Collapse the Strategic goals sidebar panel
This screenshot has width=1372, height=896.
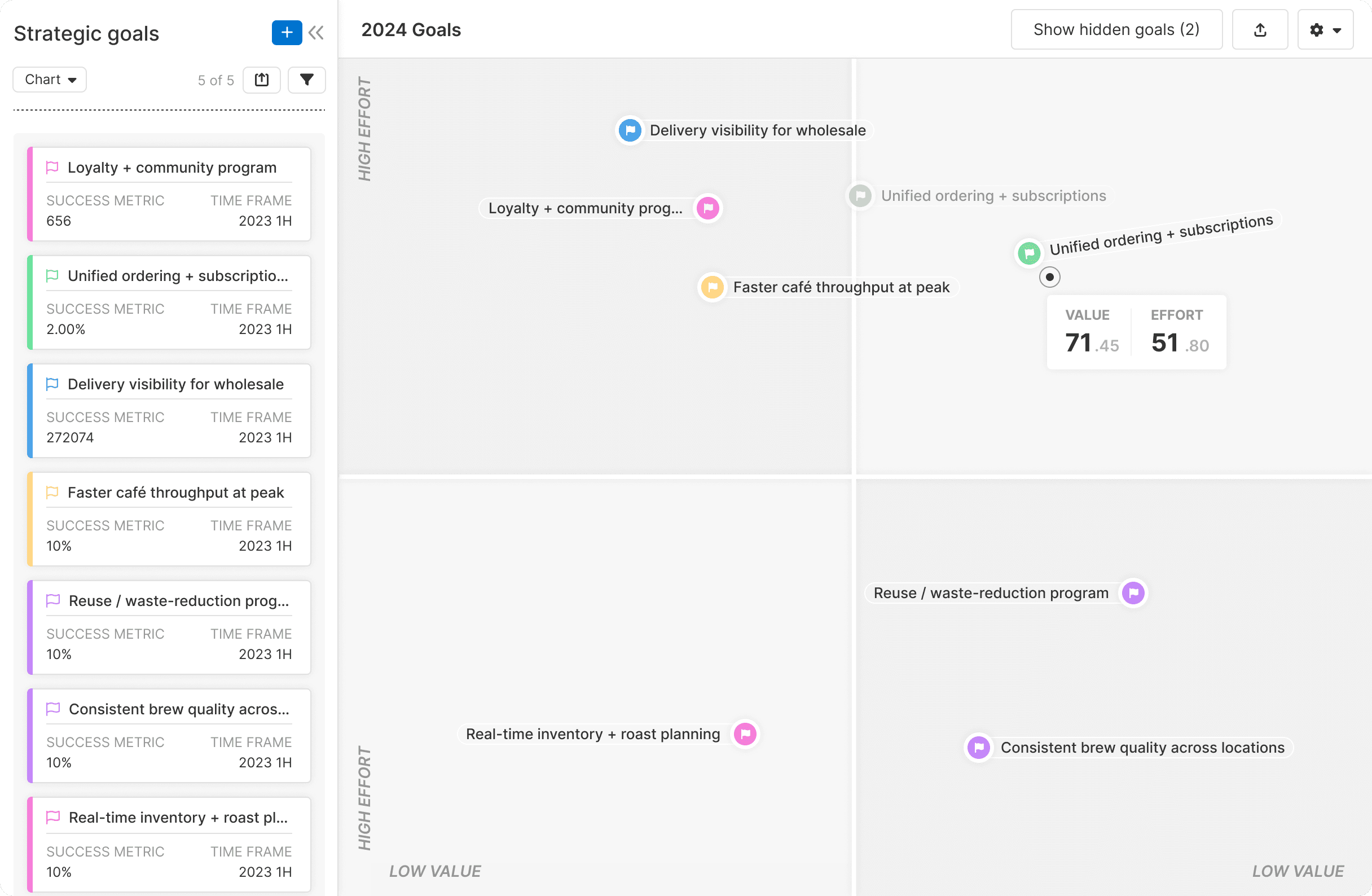pos(316,33)
